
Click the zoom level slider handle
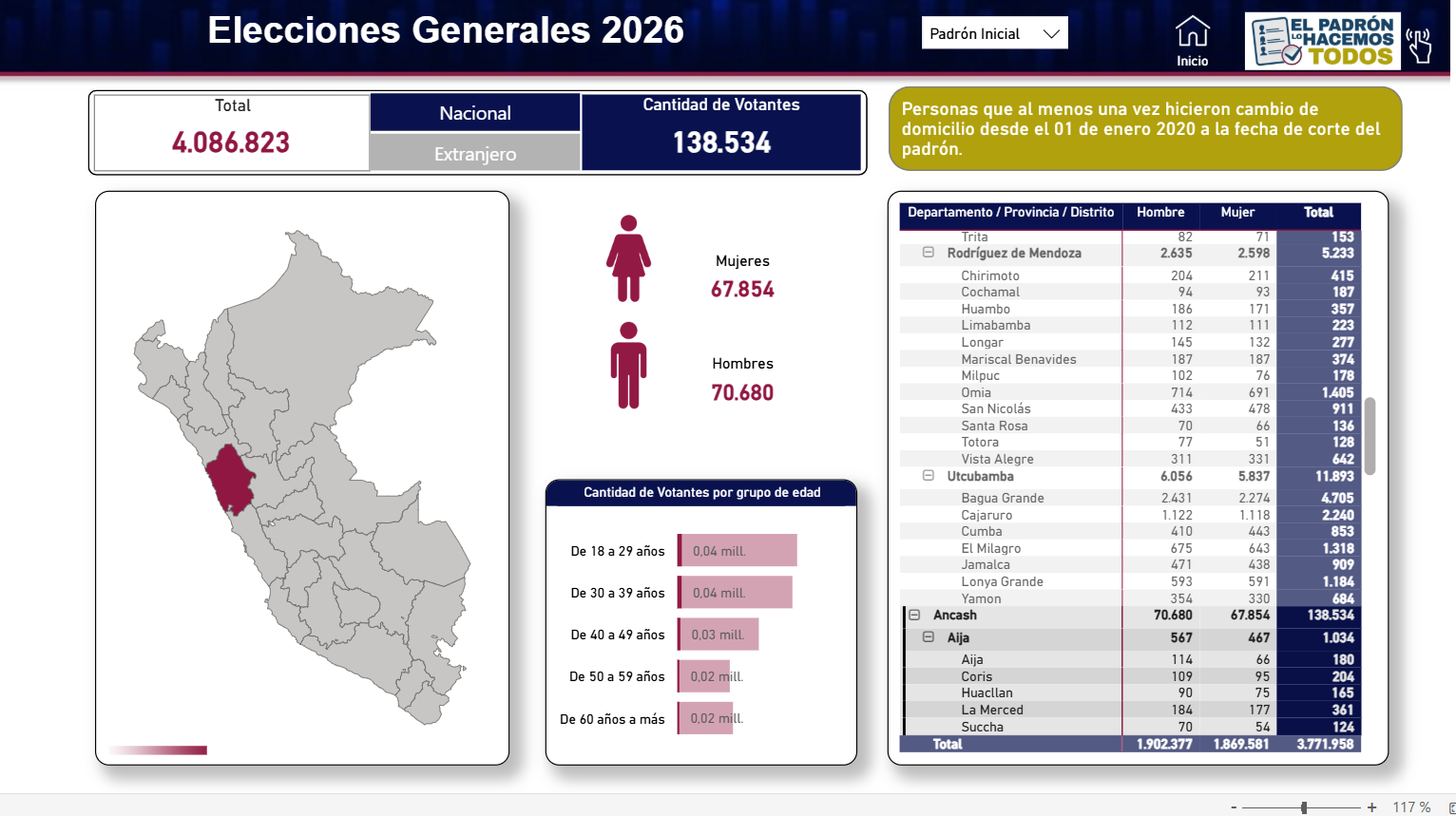coord(1304,807)
